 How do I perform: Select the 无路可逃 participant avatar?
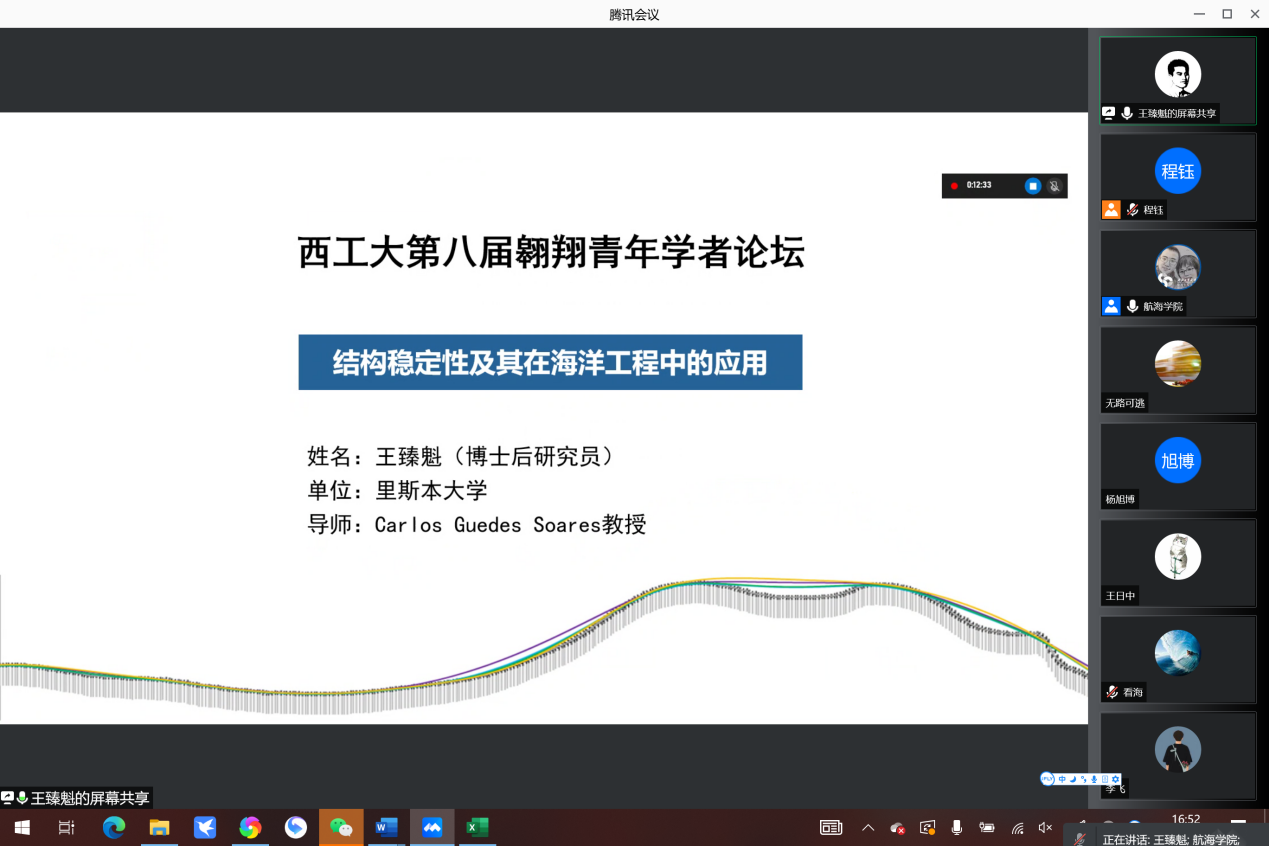(1177, 364)
